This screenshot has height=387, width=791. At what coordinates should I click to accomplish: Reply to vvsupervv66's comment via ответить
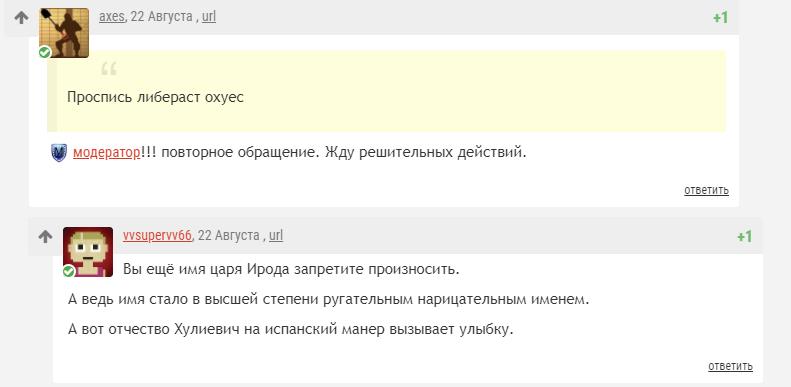point(730,366)
